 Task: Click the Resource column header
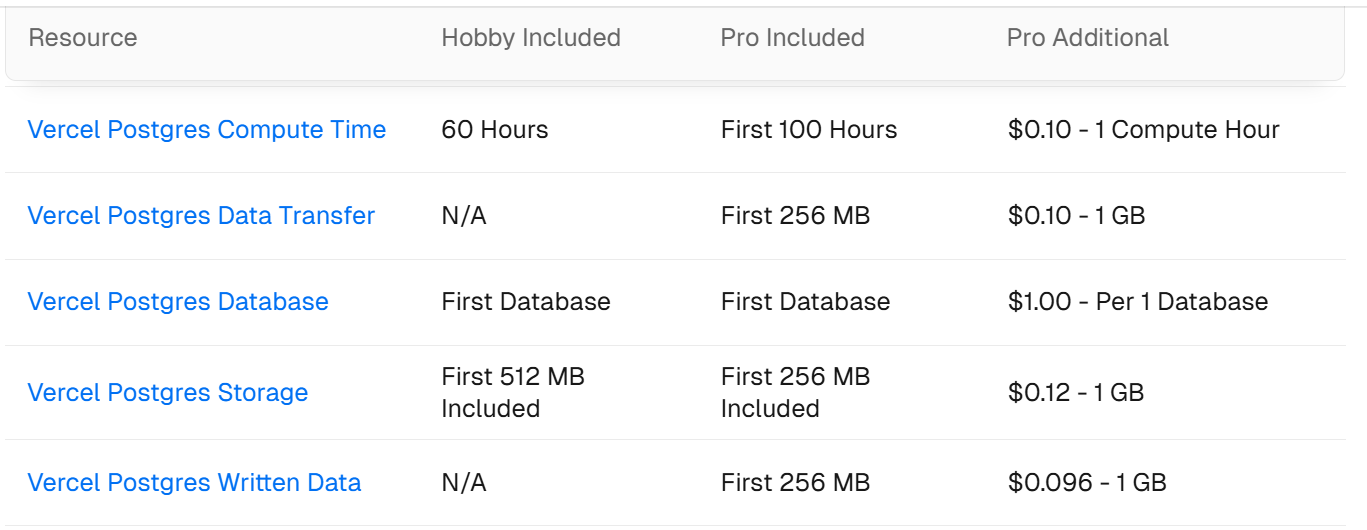click(83, 38)
